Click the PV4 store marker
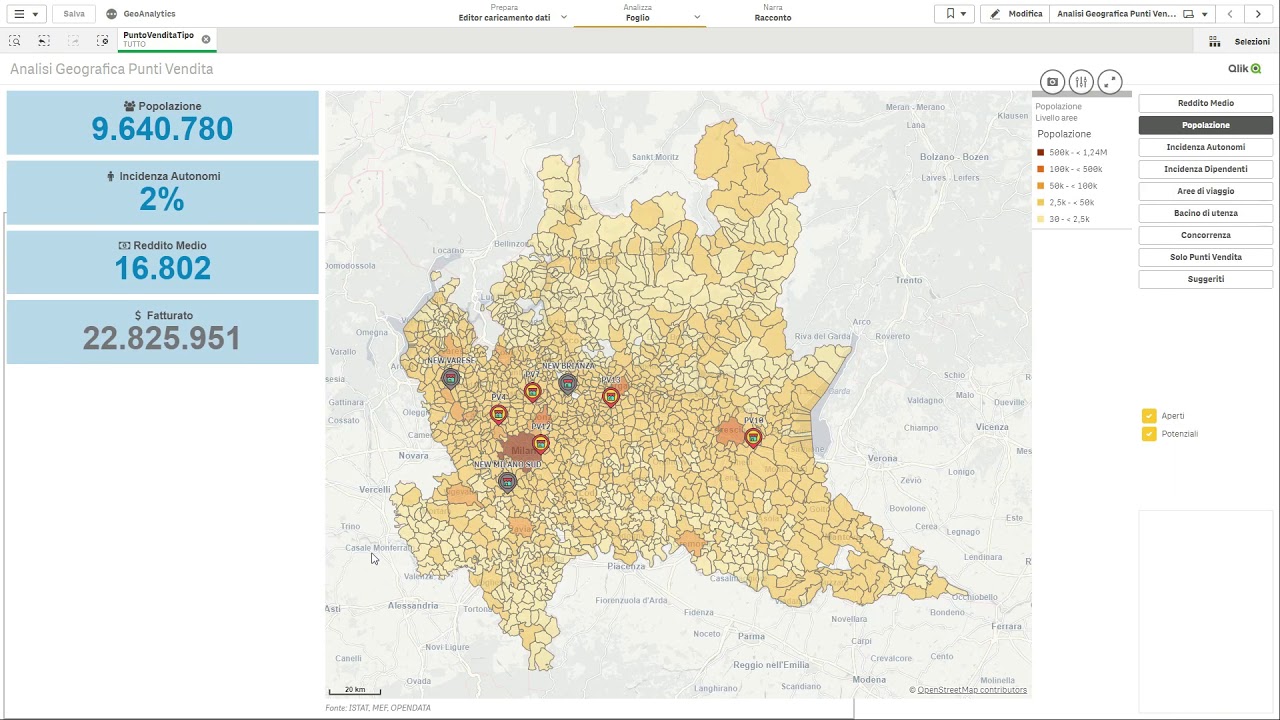The image size is (1280, 720). (x=498, y=414)
